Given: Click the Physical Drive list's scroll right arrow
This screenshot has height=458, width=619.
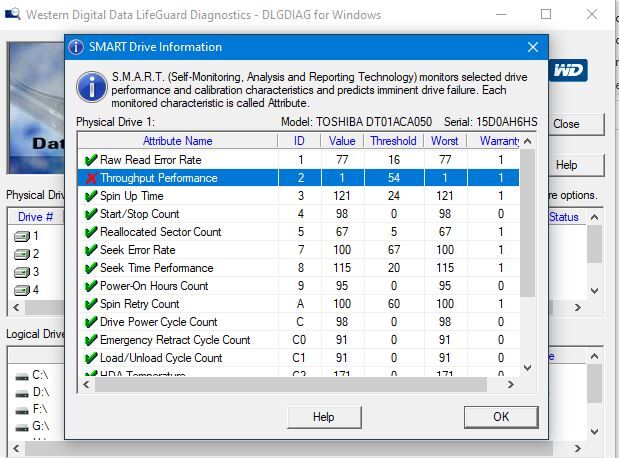Looking at the screenshot, I should (578, 308).
